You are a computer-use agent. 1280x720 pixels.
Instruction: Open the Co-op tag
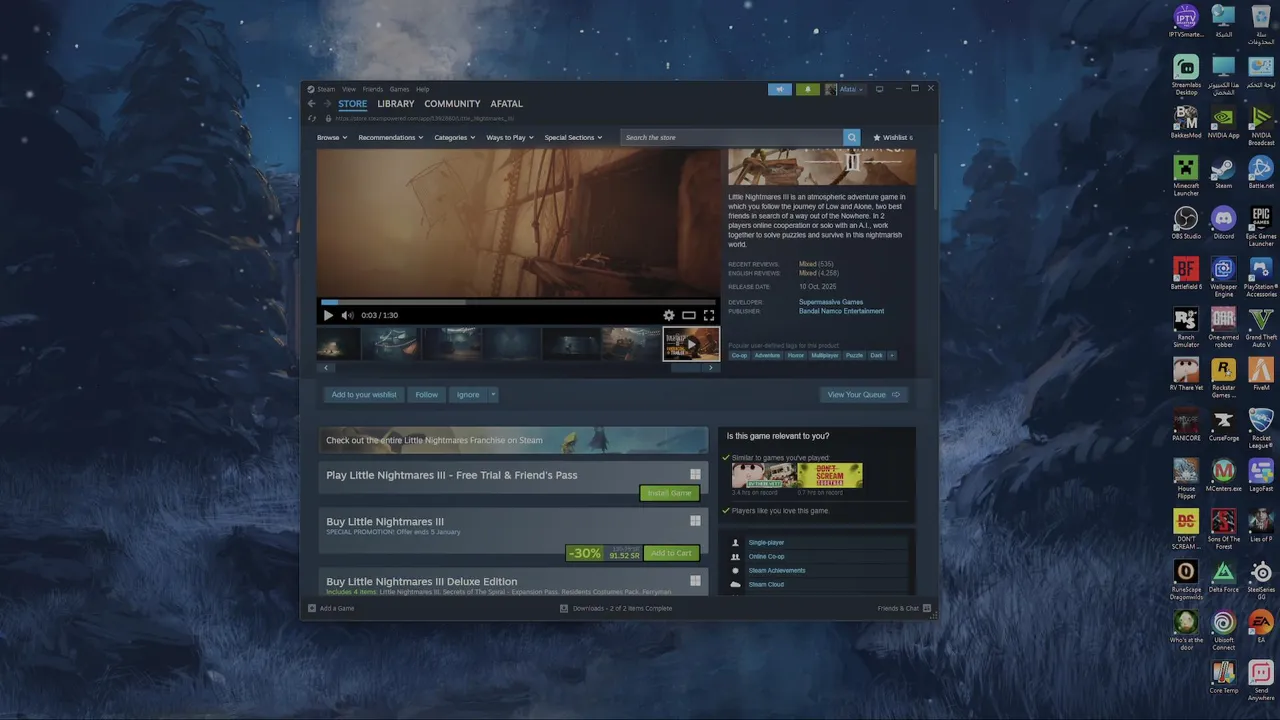point(739,355)
